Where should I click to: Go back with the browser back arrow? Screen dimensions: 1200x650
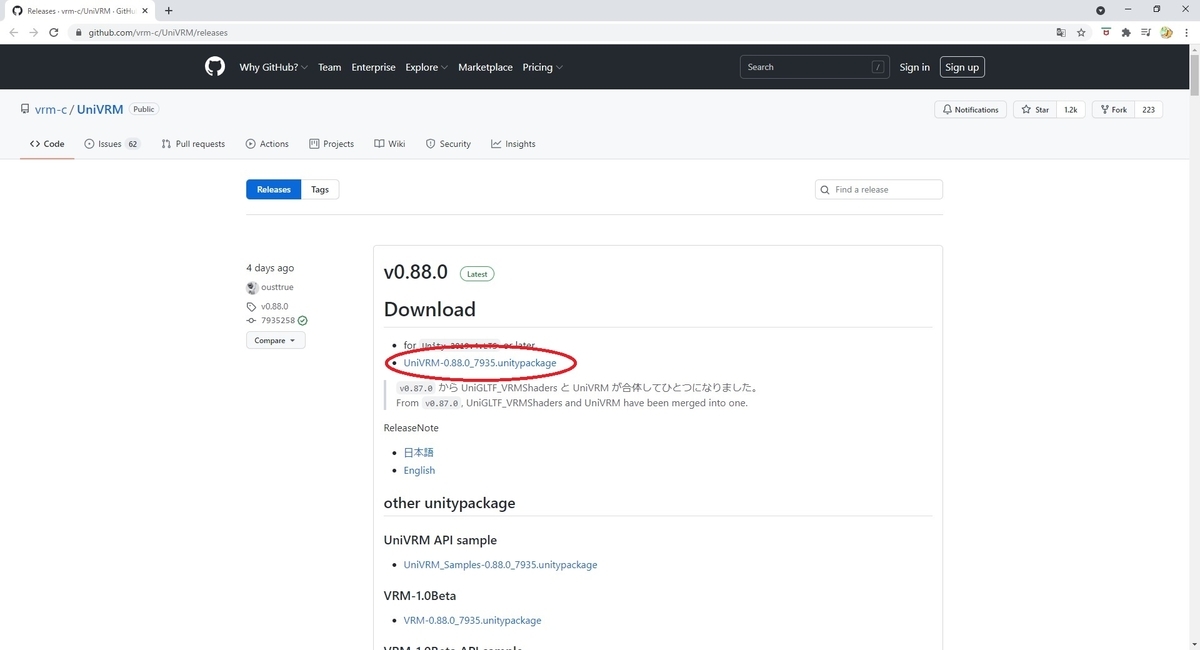pos(14,32)
